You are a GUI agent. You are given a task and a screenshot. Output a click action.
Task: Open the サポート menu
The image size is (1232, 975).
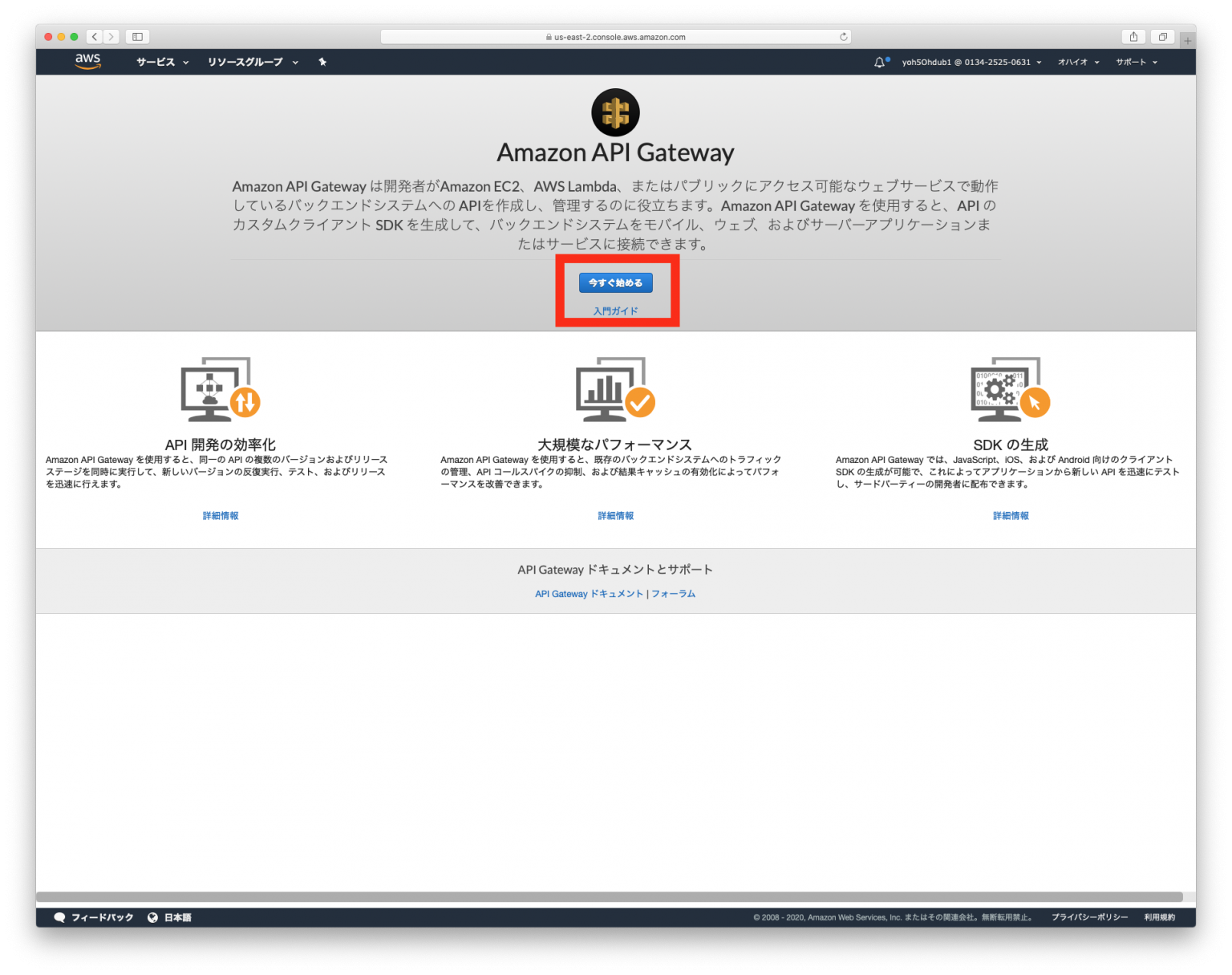coord(1135,62)
